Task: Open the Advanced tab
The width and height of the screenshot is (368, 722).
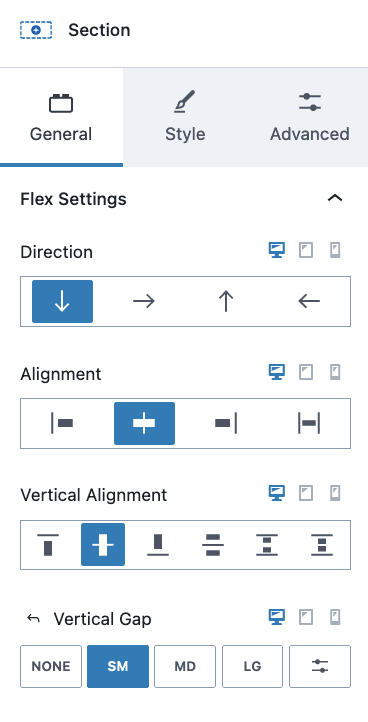Action: [x=310, y=117]
